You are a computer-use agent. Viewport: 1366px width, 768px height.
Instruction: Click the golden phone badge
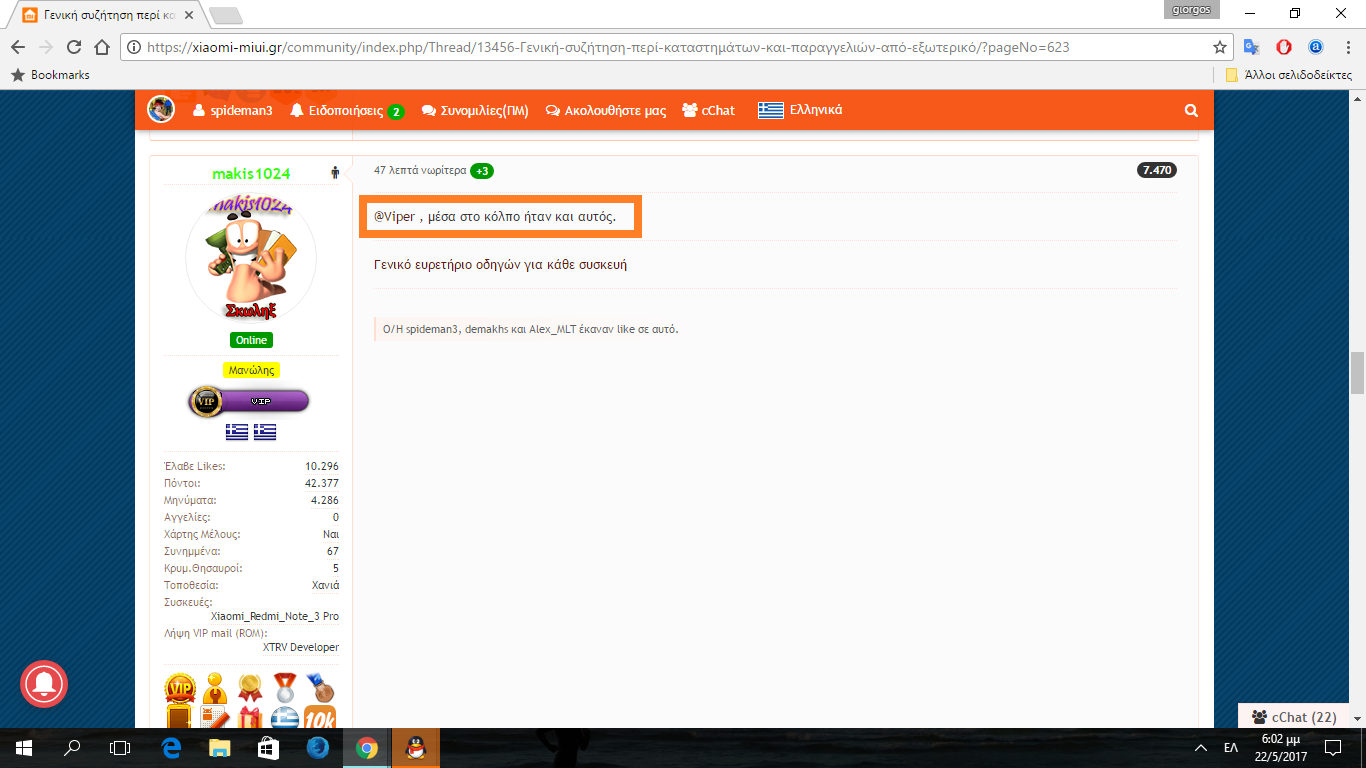click(181, 718)
